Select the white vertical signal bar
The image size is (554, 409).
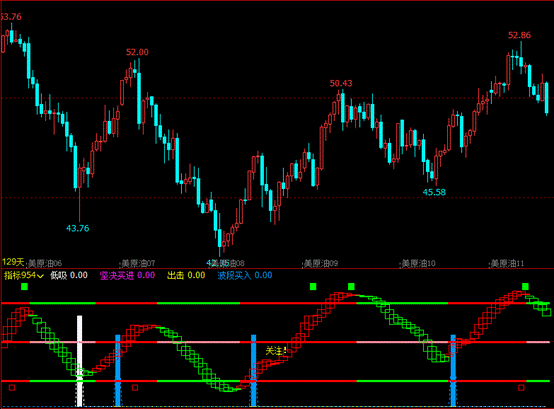pos(79,361)
